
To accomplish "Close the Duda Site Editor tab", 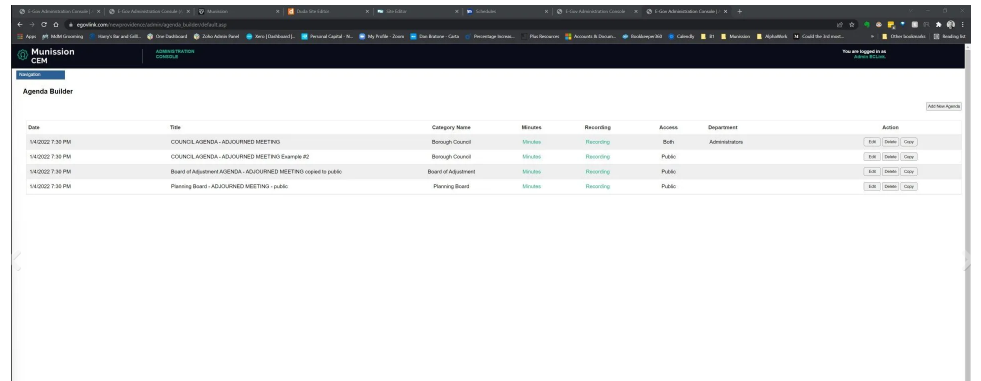I will pos(367,11).
